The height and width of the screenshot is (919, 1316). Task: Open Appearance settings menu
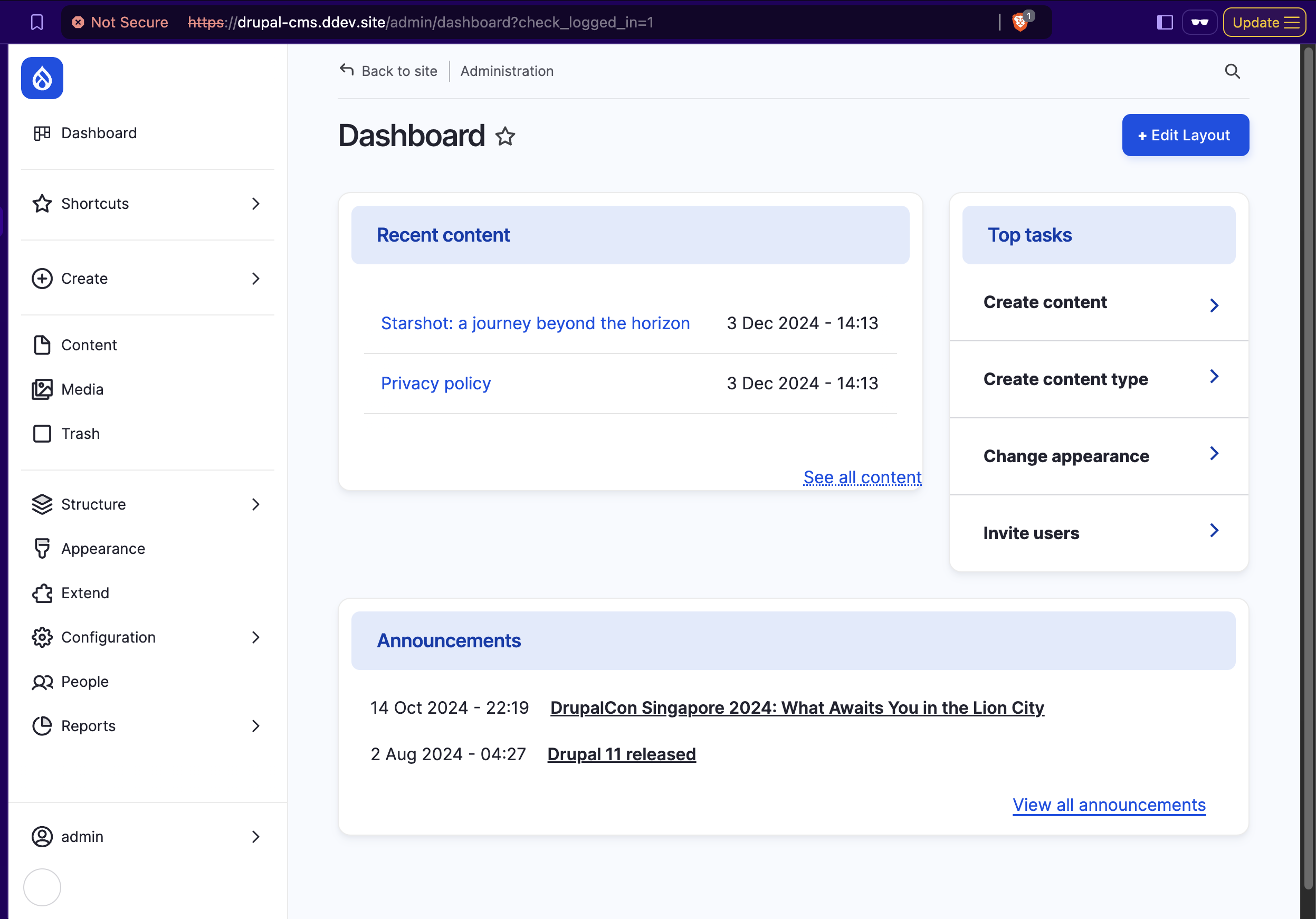[x=103, y=548]
